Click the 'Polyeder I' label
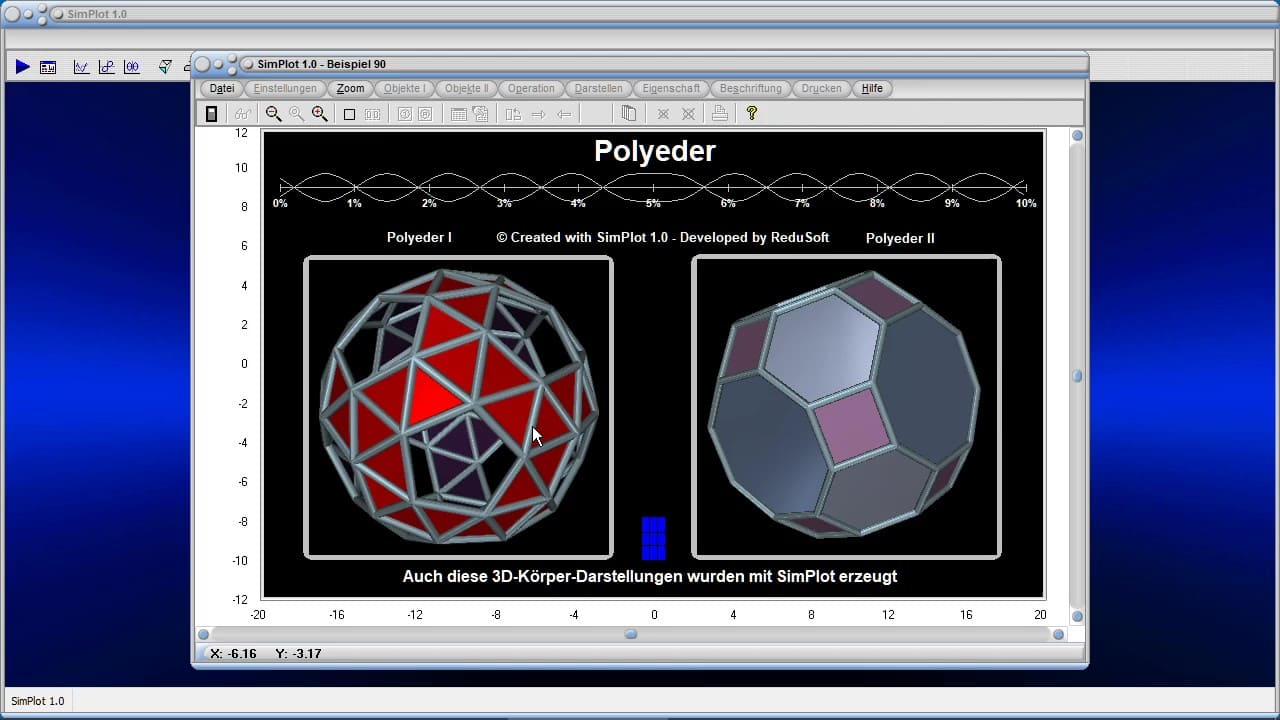Viewport: 1280px width, 720px height. [x=419, y=238]
